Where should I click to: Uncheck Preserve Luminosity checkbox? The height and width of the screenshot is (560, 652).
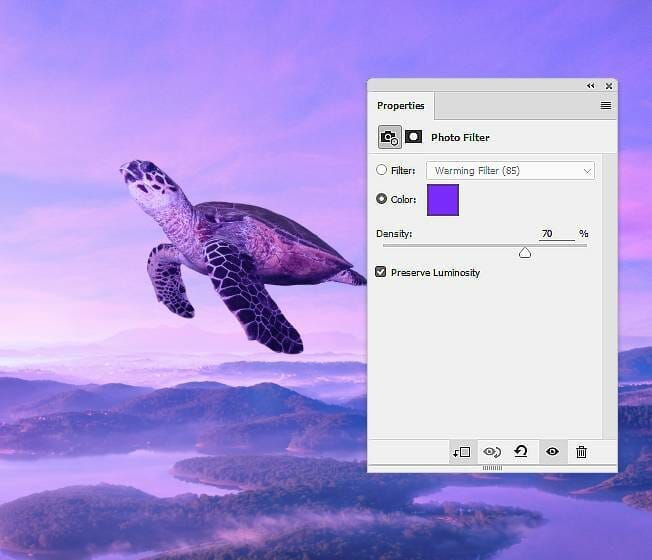[381, 272]
